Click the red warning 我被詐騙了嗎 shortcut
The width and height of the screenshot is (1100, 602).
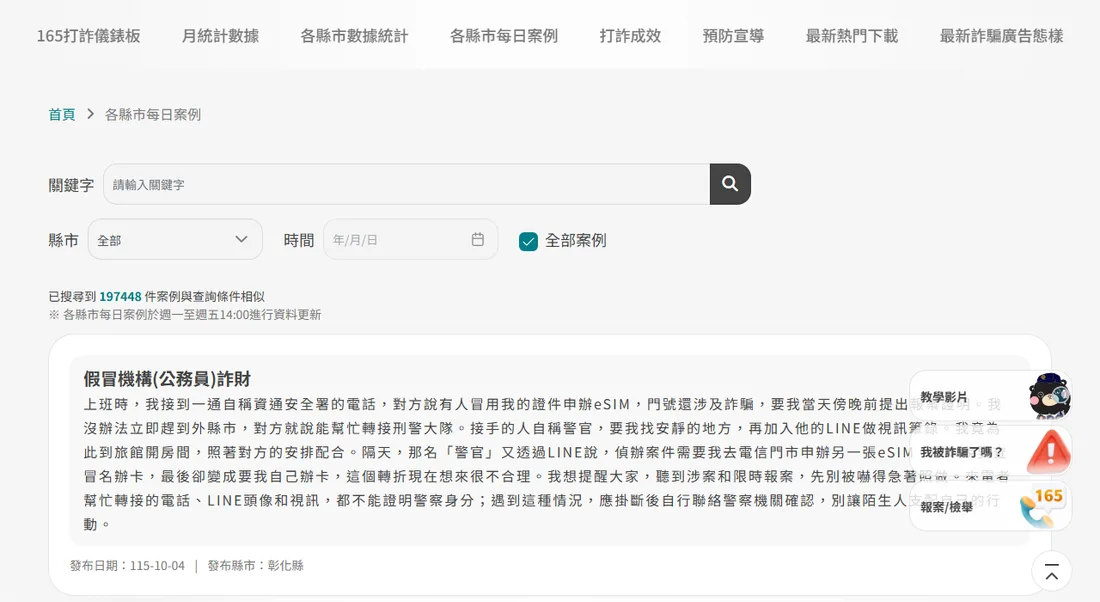(991, 451)
